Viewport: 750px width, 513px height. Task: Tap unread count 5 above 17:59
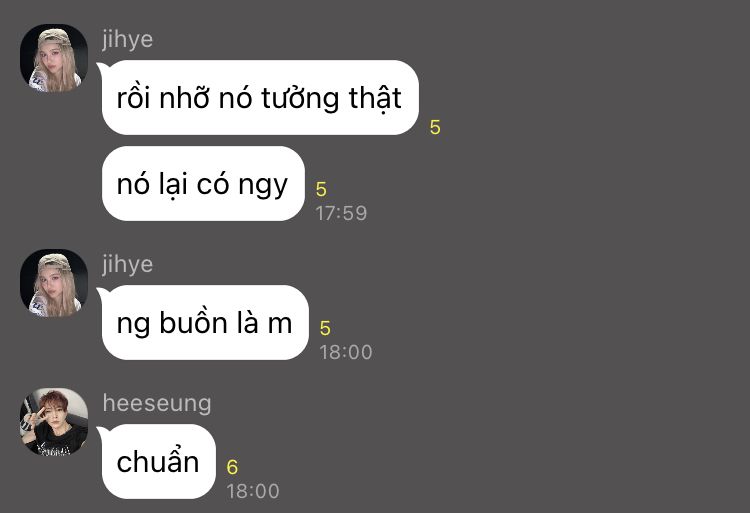pyautogui.click(x=321, y=189)
